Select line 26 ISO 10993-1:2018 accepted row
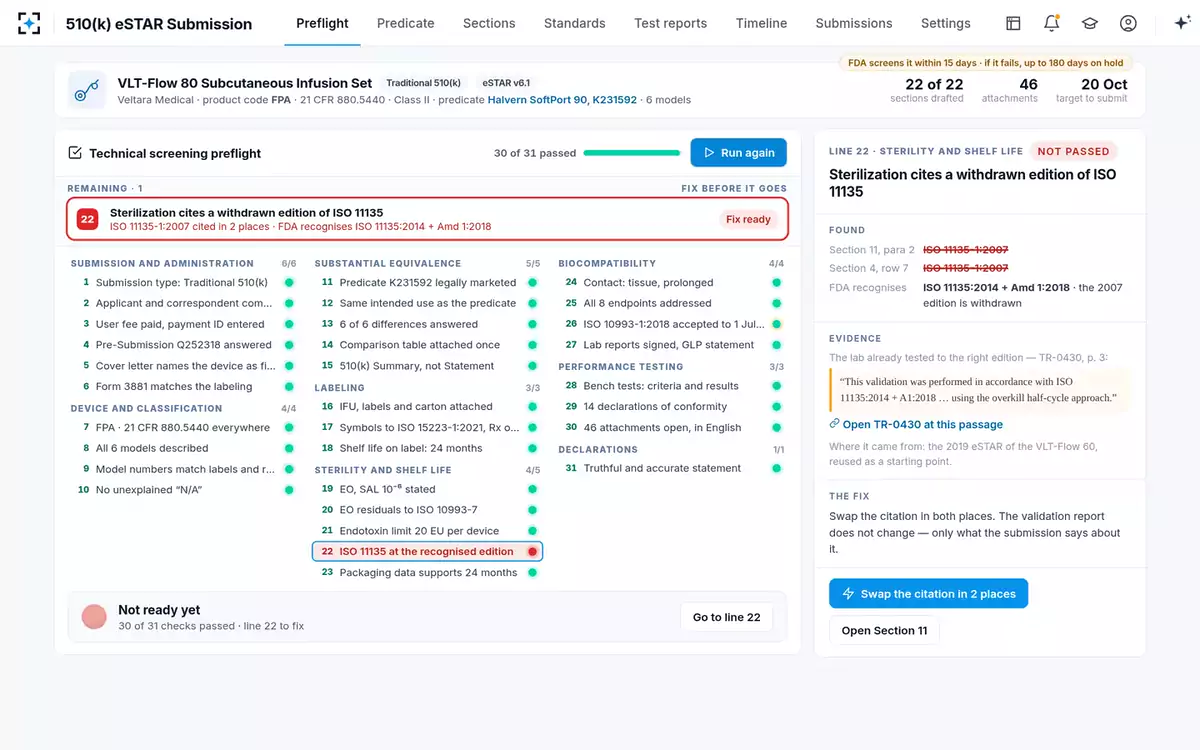The image size is (1200, 750). point(671,324)
